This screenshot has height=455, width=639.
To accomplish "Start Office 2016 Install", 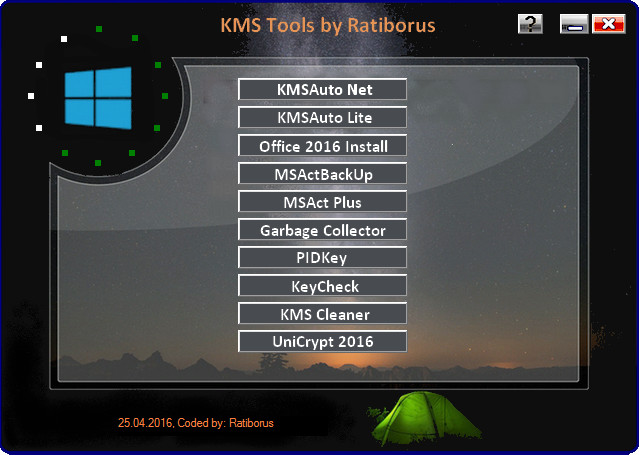I will pyautogui.click(x=322, y=146).
